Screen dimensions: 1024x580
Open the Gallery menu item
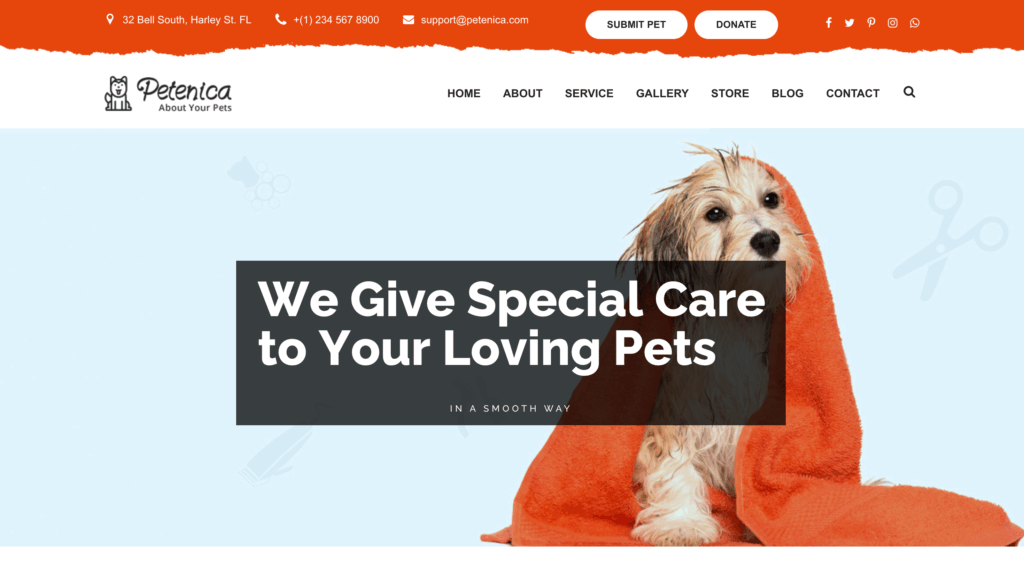662,93
